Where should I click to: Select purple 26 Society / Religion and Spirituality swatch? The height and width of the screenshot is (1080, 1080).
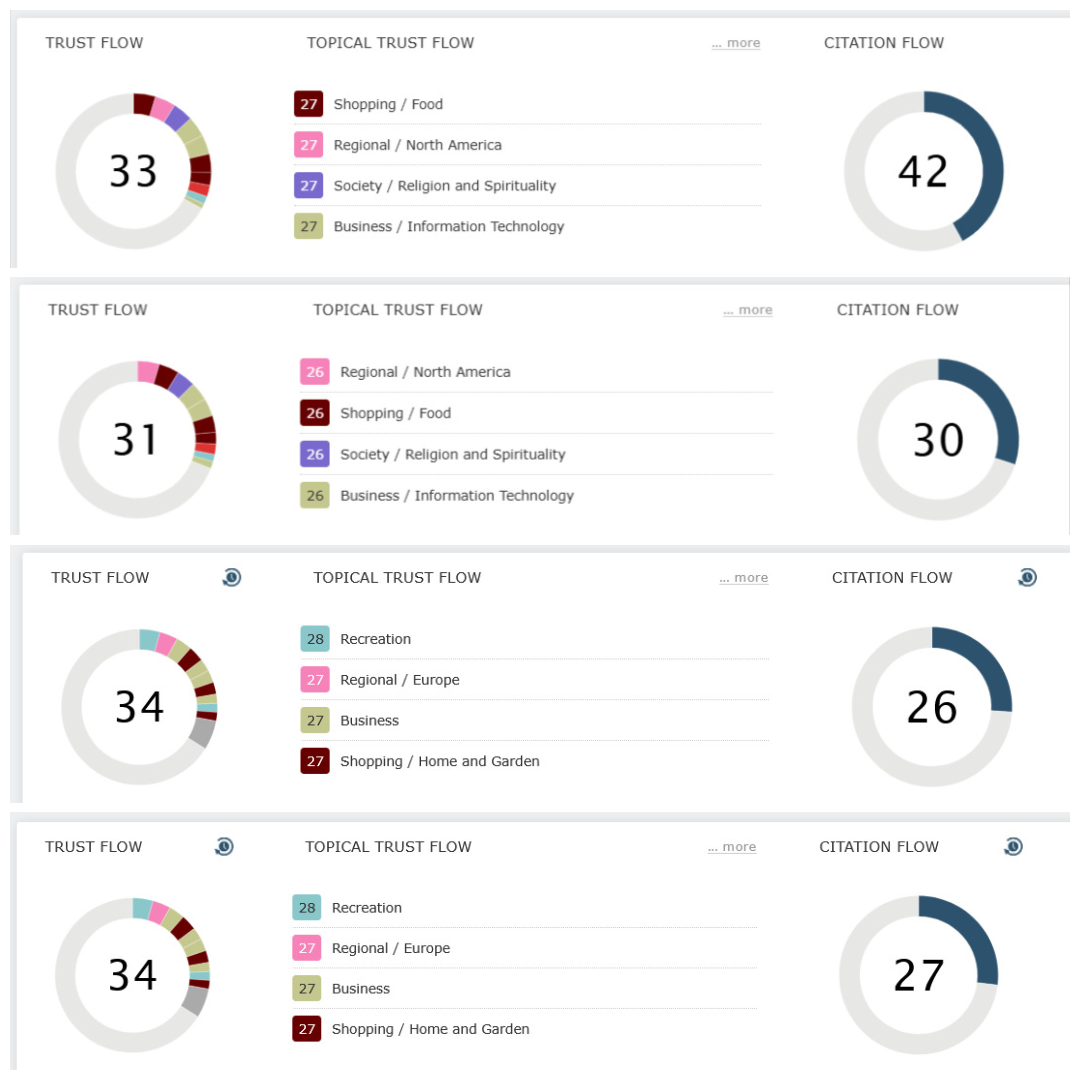pos(315,454)
